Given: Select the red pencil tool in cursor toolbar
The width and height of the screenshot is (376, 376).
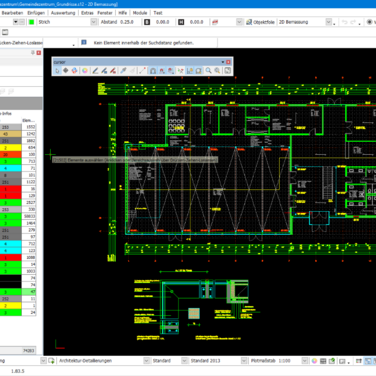Looking at the screenshot, I should (113, 71).
